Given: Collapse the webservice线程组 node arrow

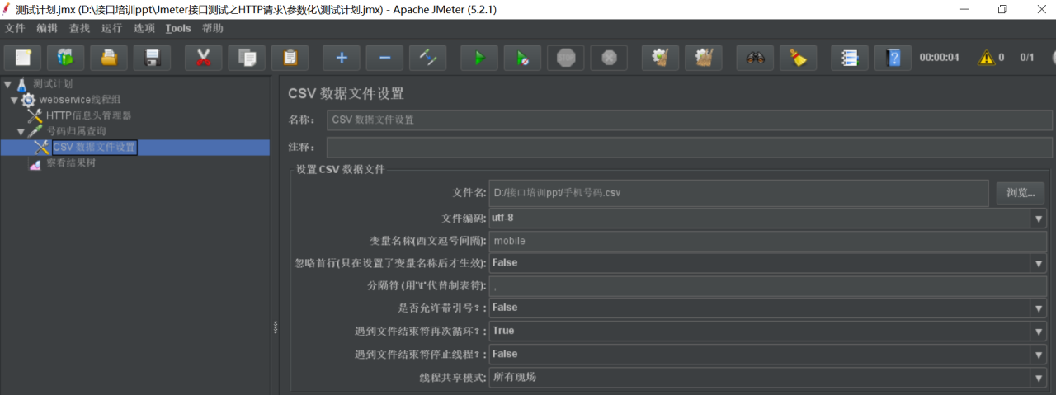Looking at the screenshot, I should (14, 100).
